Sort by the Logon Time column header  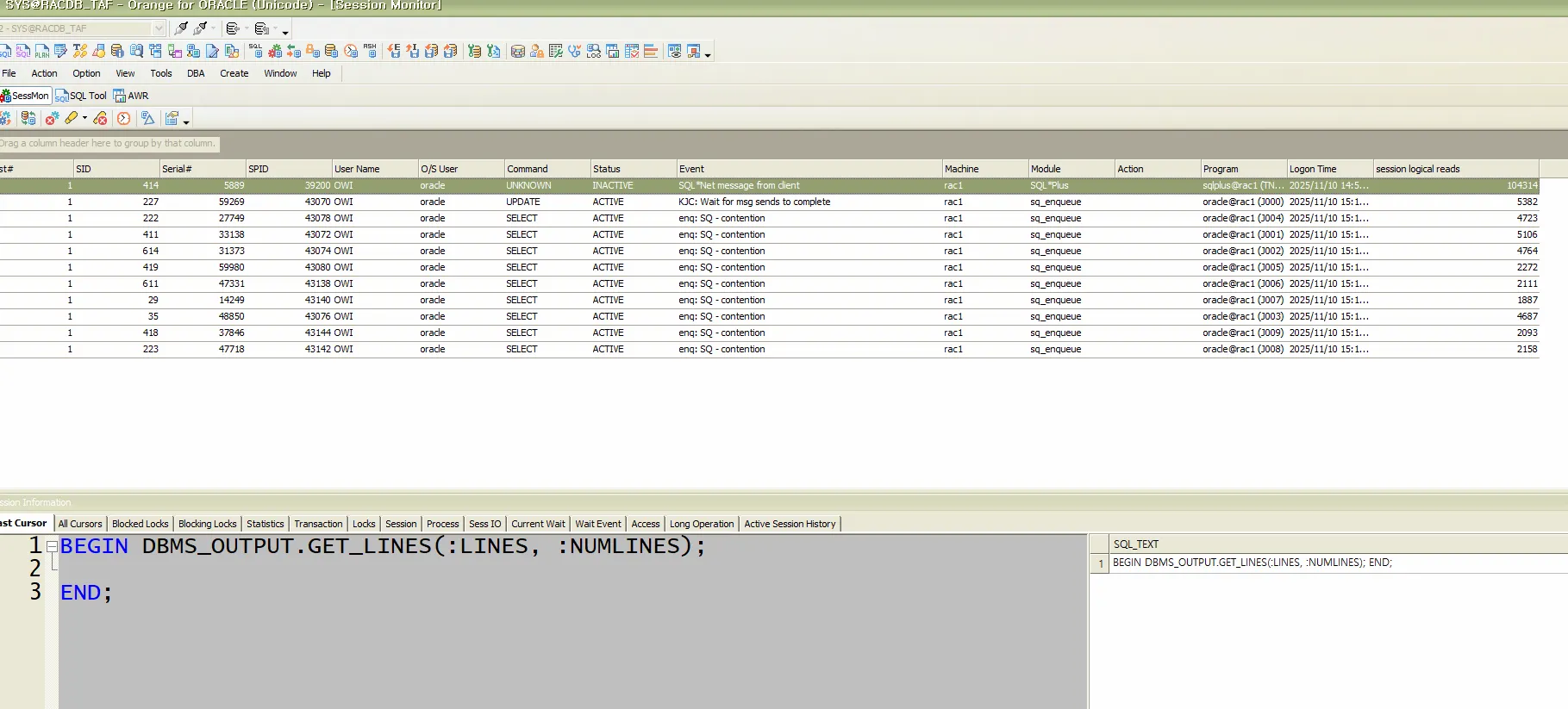click(x=1330, y=169)
